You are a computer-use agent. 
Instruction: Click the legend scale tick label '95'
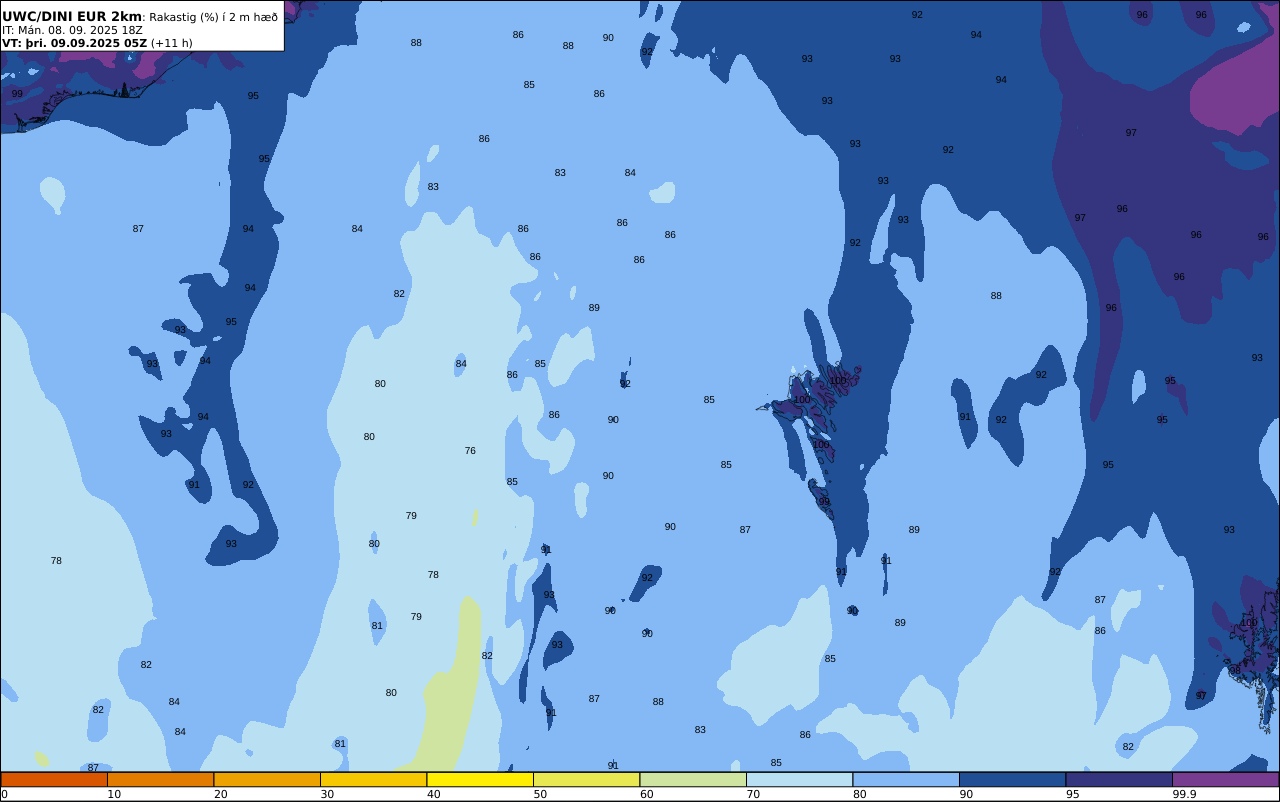pyautogui.click(x=1073, y=794)
